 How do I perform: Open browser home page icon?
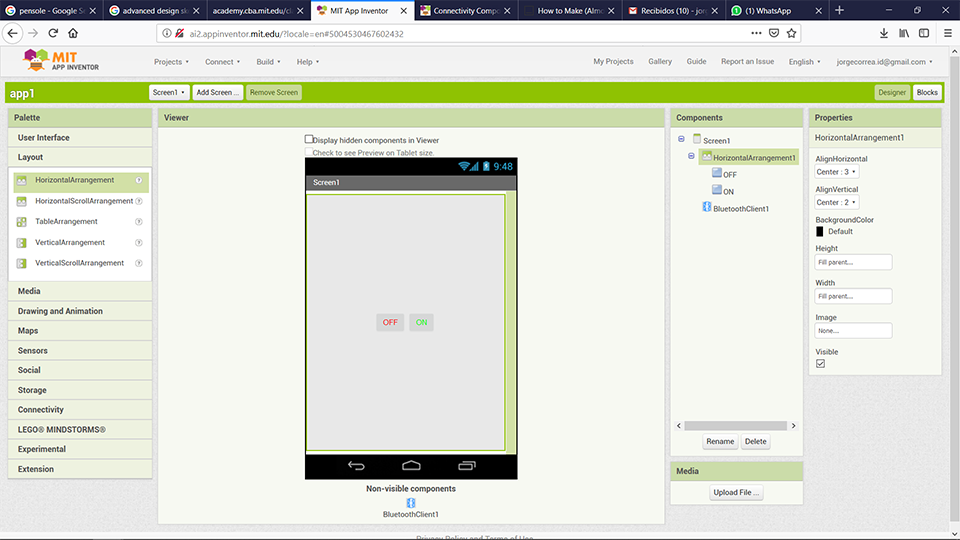[73, 33]
